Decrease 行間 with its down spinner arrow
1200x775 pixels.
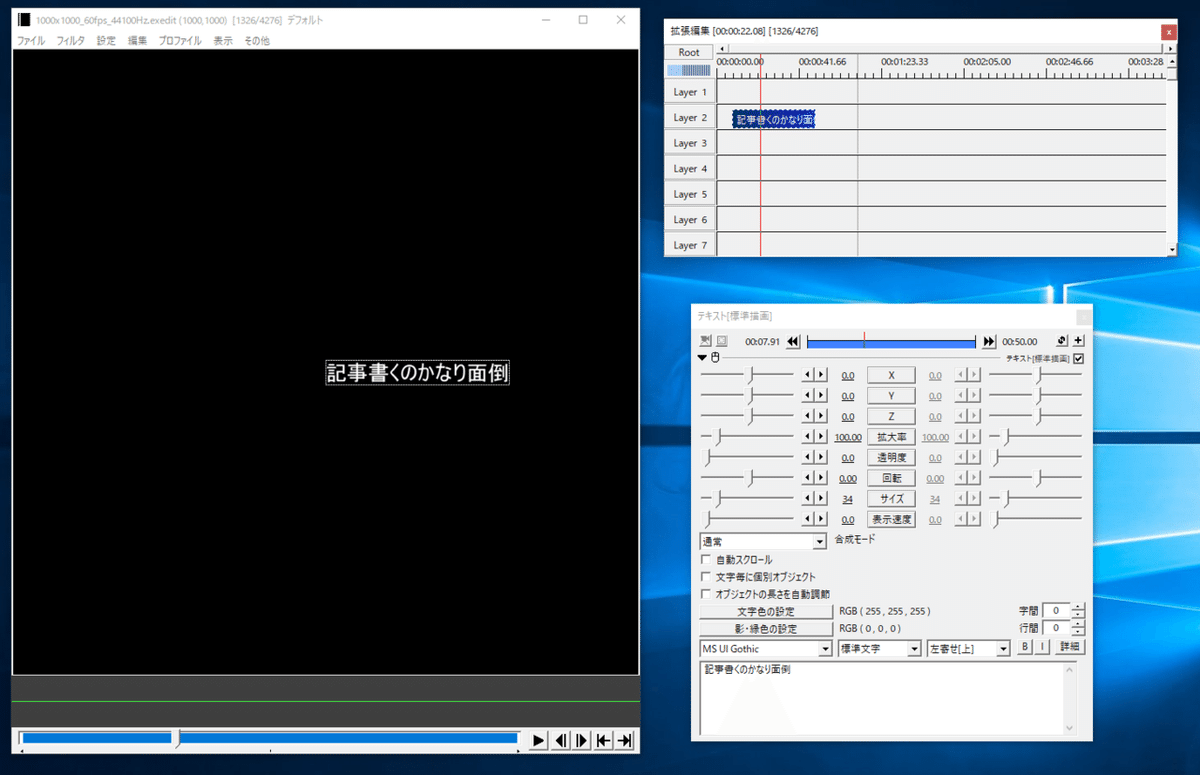(x=1078, y=632)
